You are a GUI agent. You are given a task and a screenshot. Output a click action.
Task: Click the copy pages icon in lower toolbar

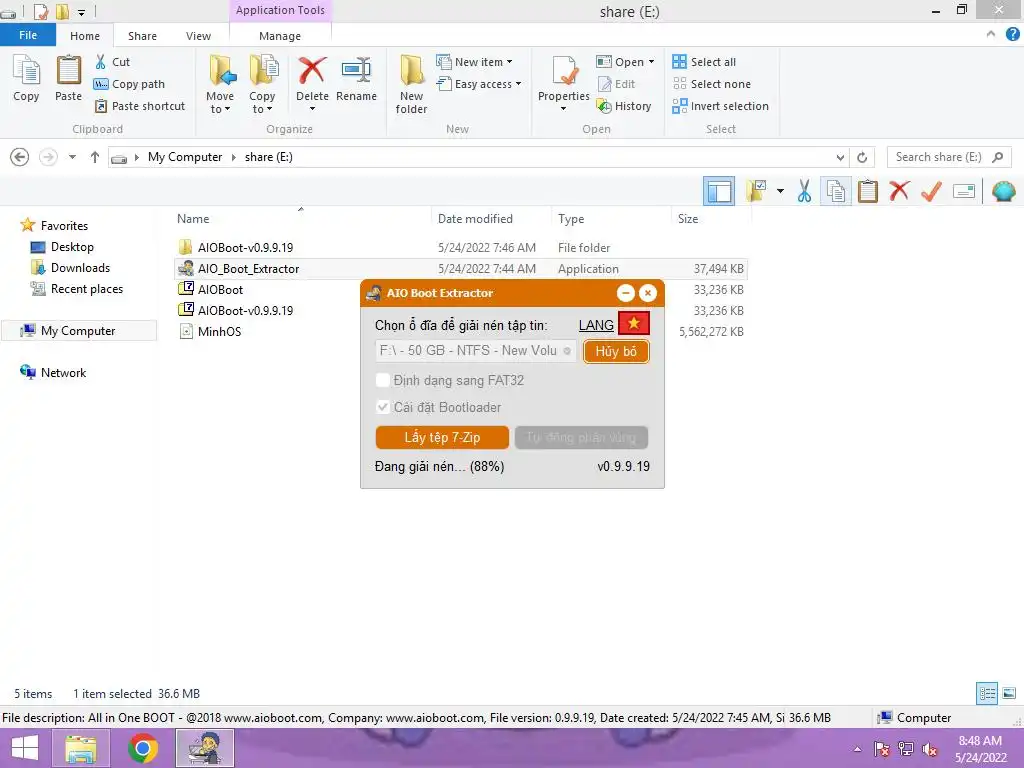click(x=836, y=191)
